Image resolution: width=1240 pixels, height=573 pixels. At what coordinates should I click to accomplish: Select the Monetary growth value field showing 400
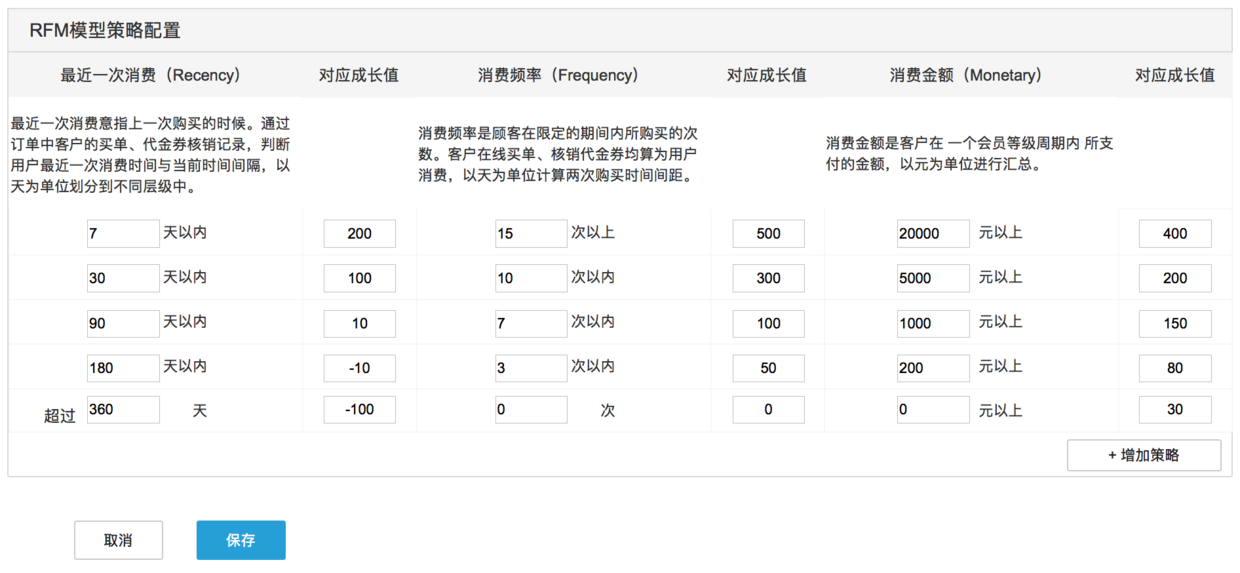point(1175,234)
